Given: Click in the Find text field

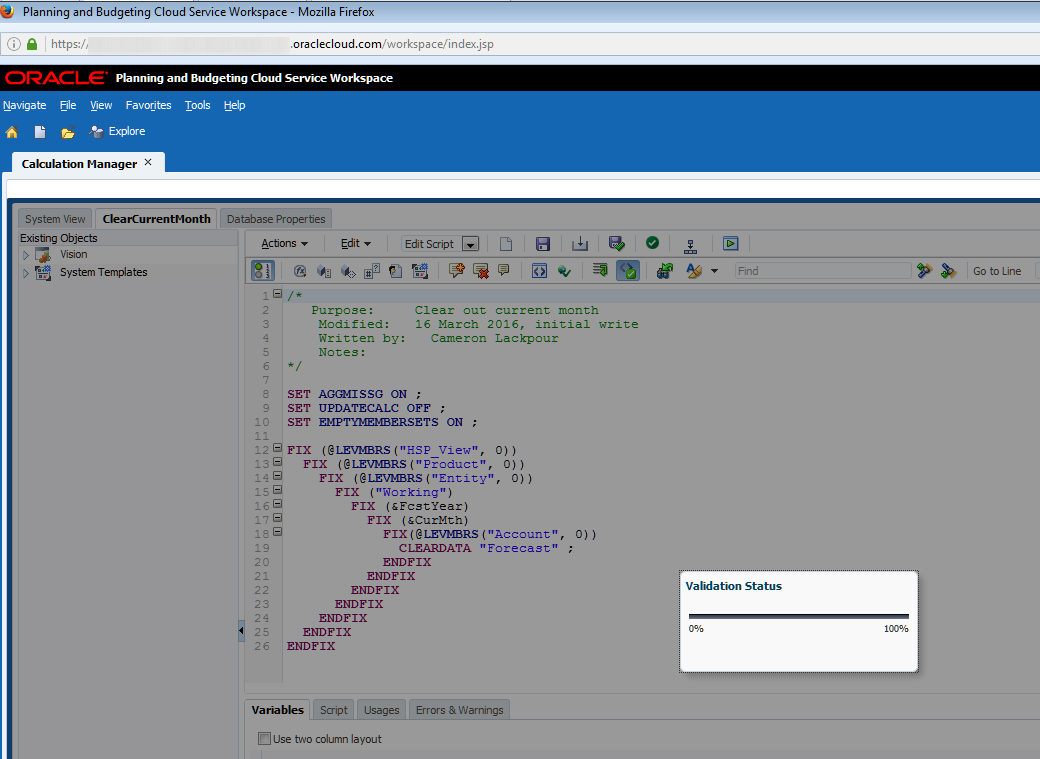Looking at the screenshot, I should click(x=822, y=271).
